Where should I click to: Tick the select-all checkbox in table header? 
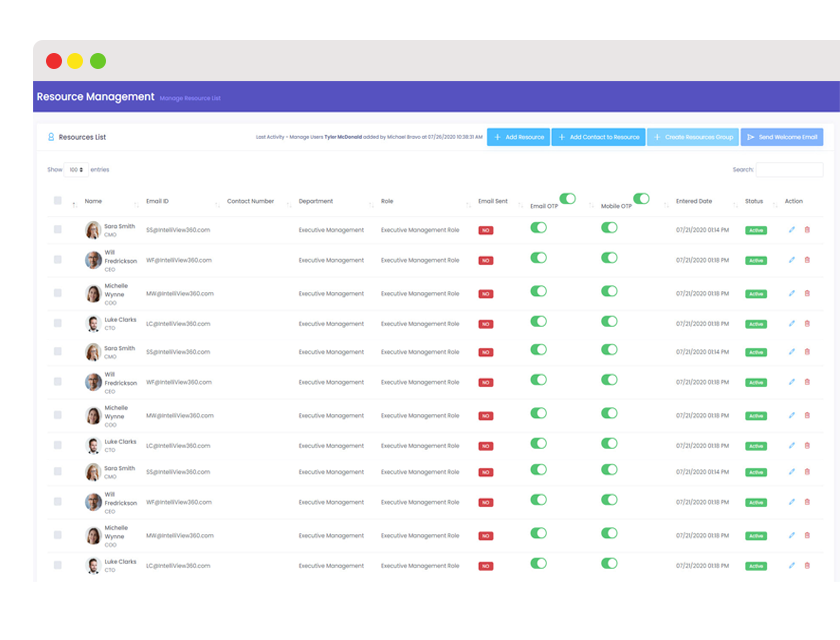point(58,201)
